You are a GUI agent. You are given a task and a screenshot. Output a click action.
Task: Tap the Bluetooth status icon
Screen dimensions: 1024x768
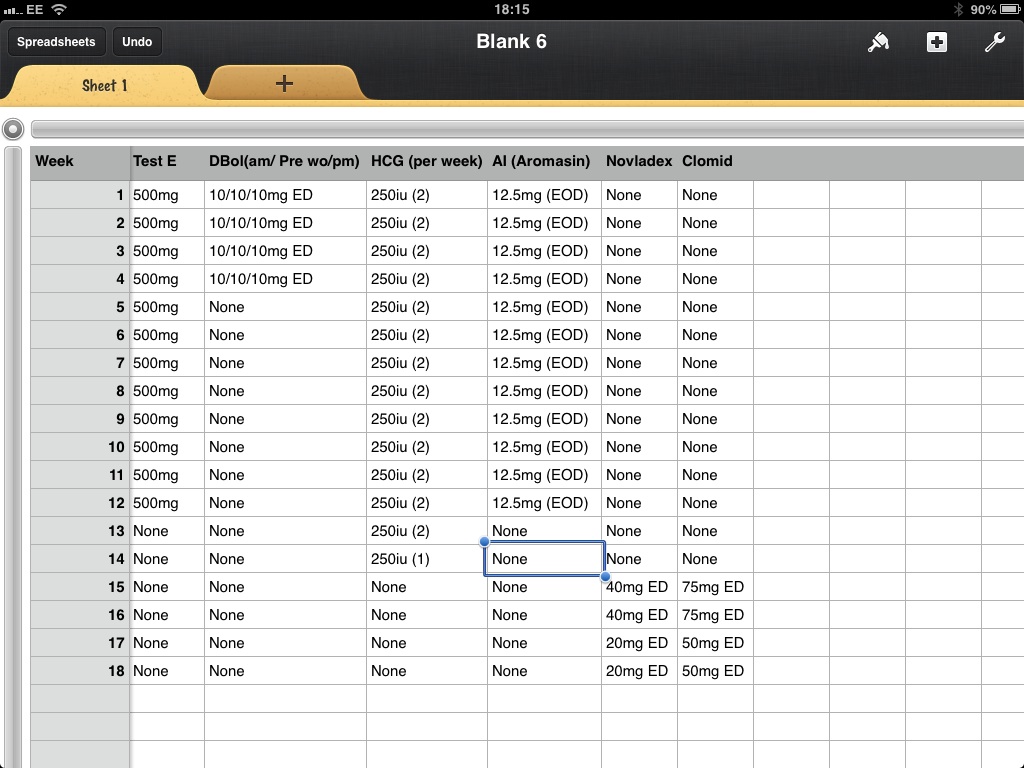tap(958, 9)
